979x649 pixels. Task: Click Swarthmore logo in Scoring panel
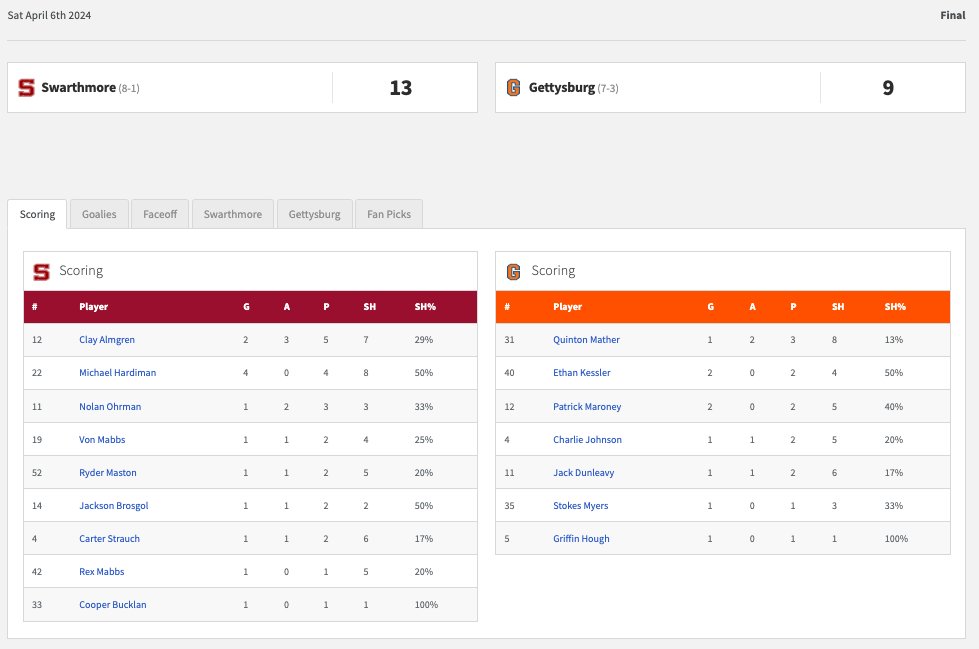[x=41, y=272]
